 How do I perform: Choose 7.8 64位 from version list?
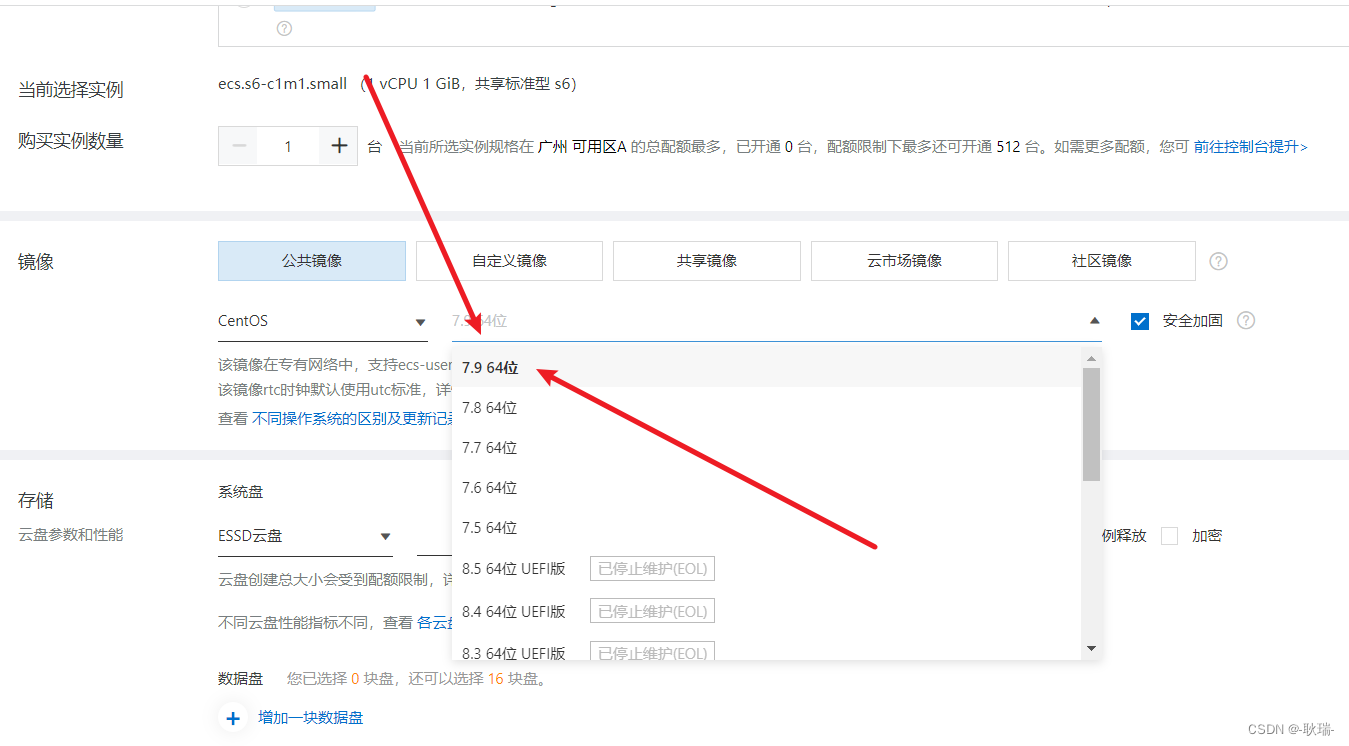click(766, 408)
